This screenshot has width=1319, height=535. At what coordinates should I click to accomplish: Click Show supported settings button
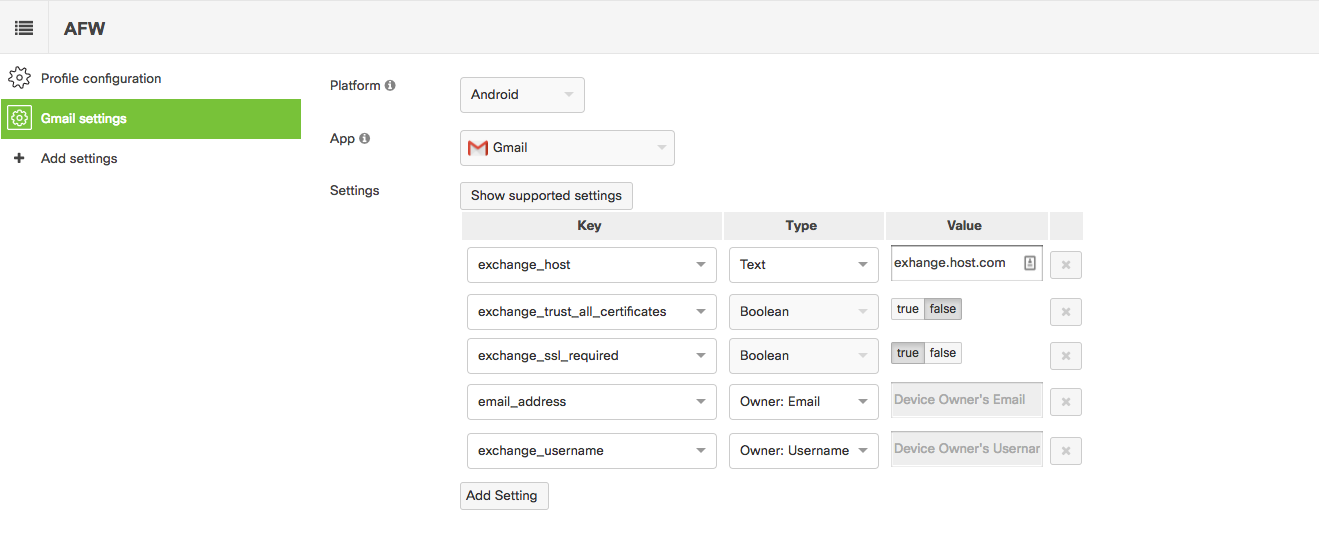coord(546,196)
